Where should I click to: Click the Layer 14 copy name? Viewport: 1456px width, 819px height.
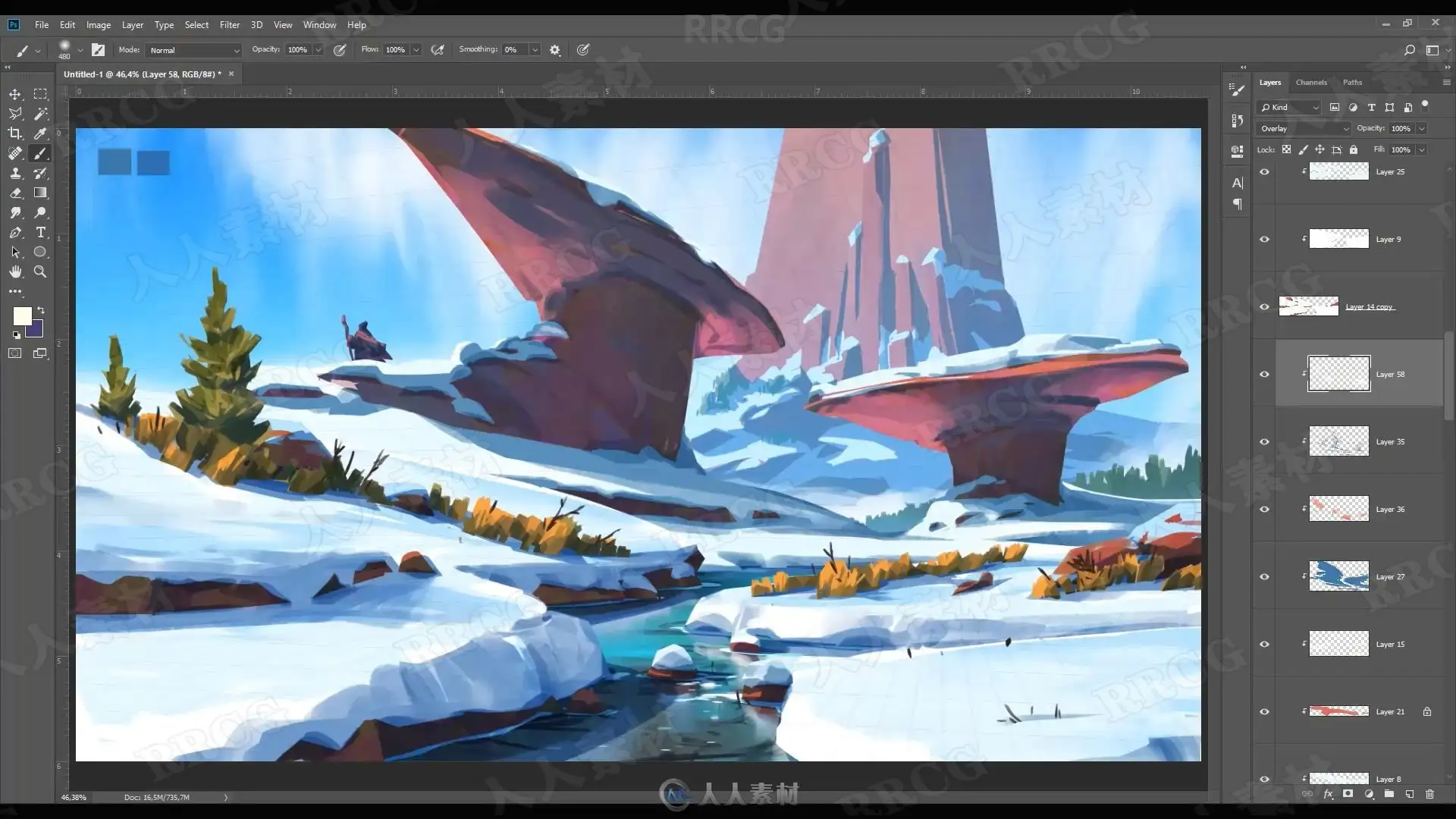click(1370, 307)
